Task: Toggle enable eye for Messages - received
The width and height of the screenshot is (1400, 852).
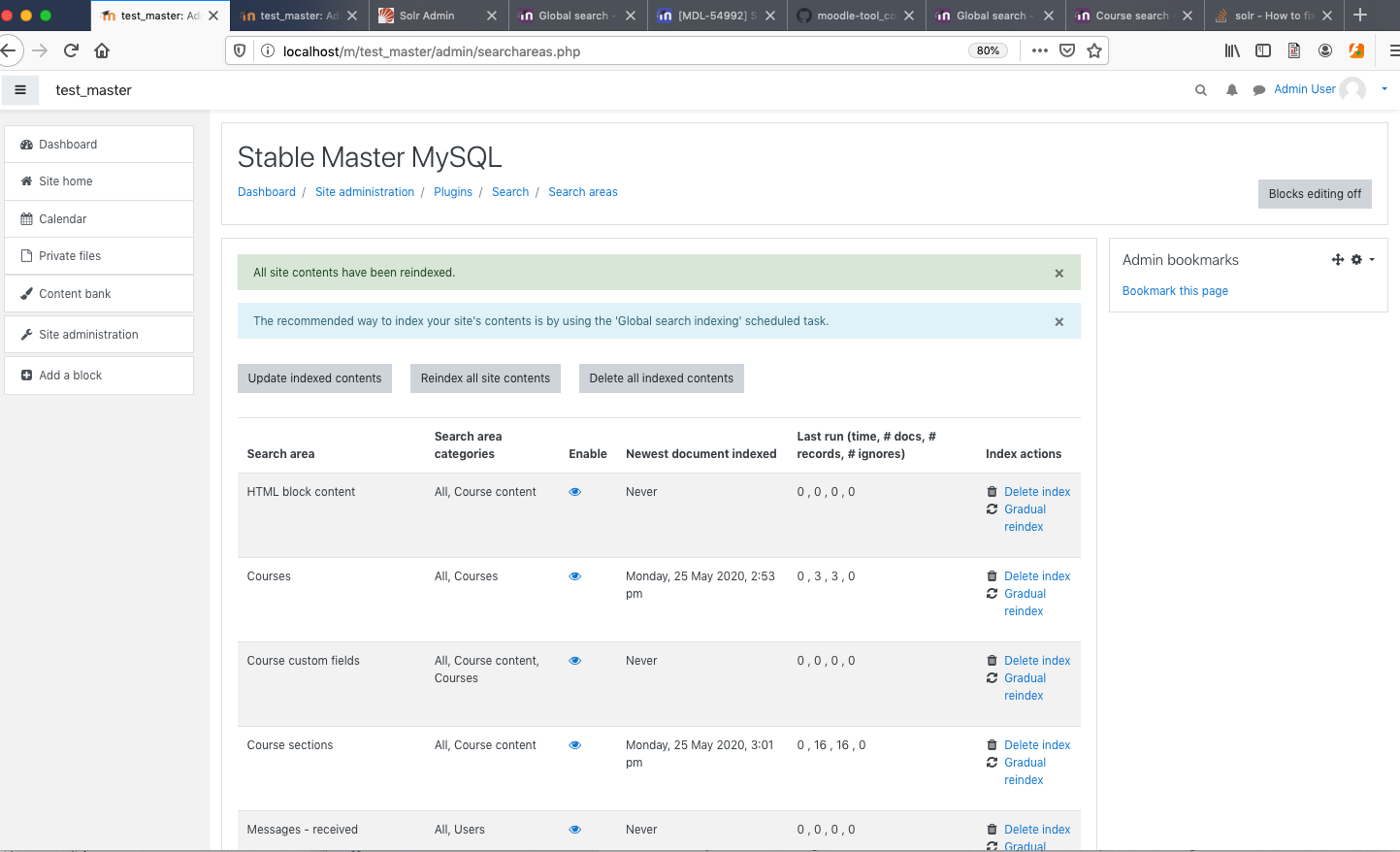Action: tap(575, 830)
